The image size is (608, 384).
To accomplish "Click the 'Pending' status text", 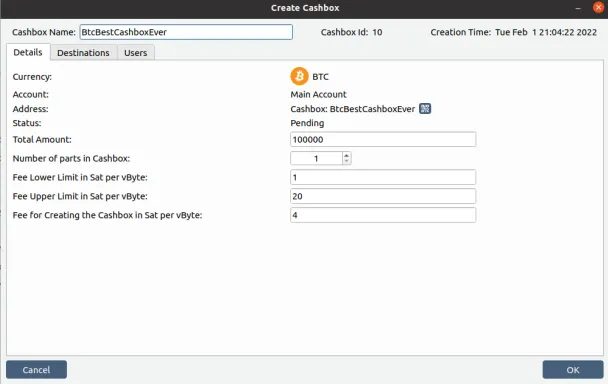I will point(307,123).
